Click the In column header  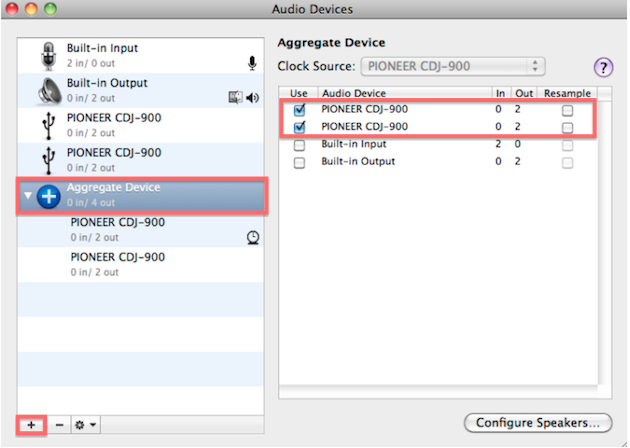(x=501, y=93)
